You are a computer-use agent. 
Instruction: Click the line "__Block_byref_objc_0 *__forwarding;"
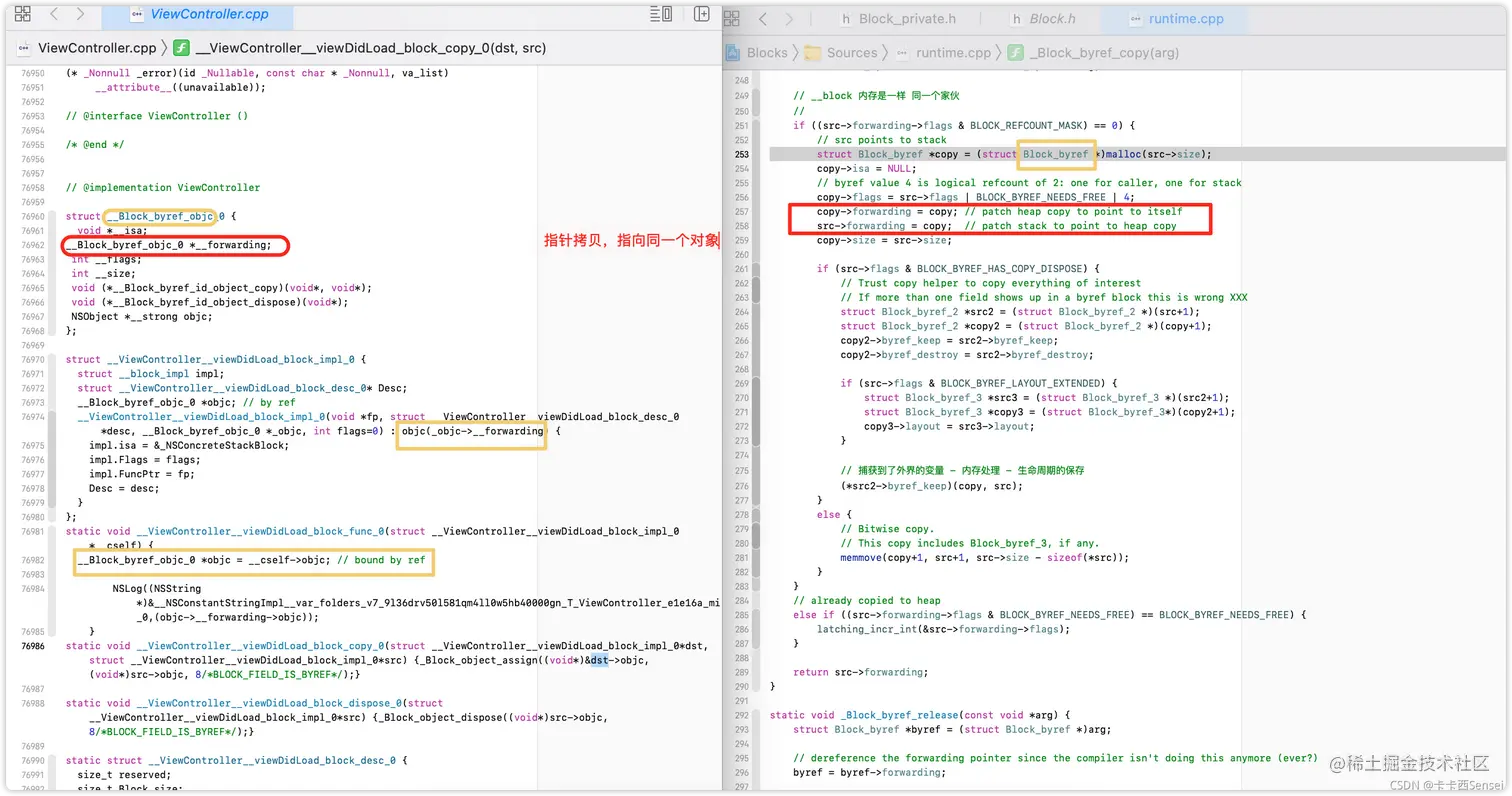coord(168,245)
